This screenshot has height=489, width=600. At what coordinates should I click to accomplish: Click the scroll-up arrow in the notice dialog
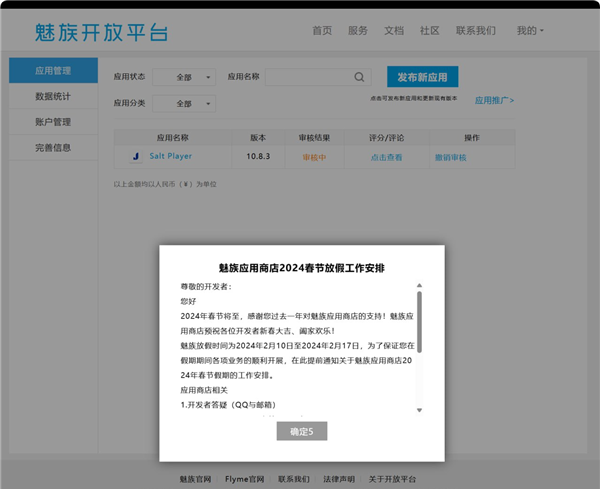coord(419,286)
